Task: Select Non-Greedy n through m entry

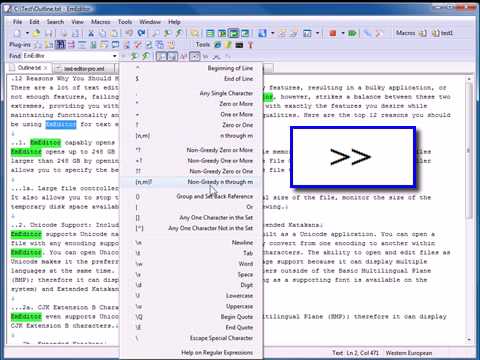Action: tap(192, 182)
